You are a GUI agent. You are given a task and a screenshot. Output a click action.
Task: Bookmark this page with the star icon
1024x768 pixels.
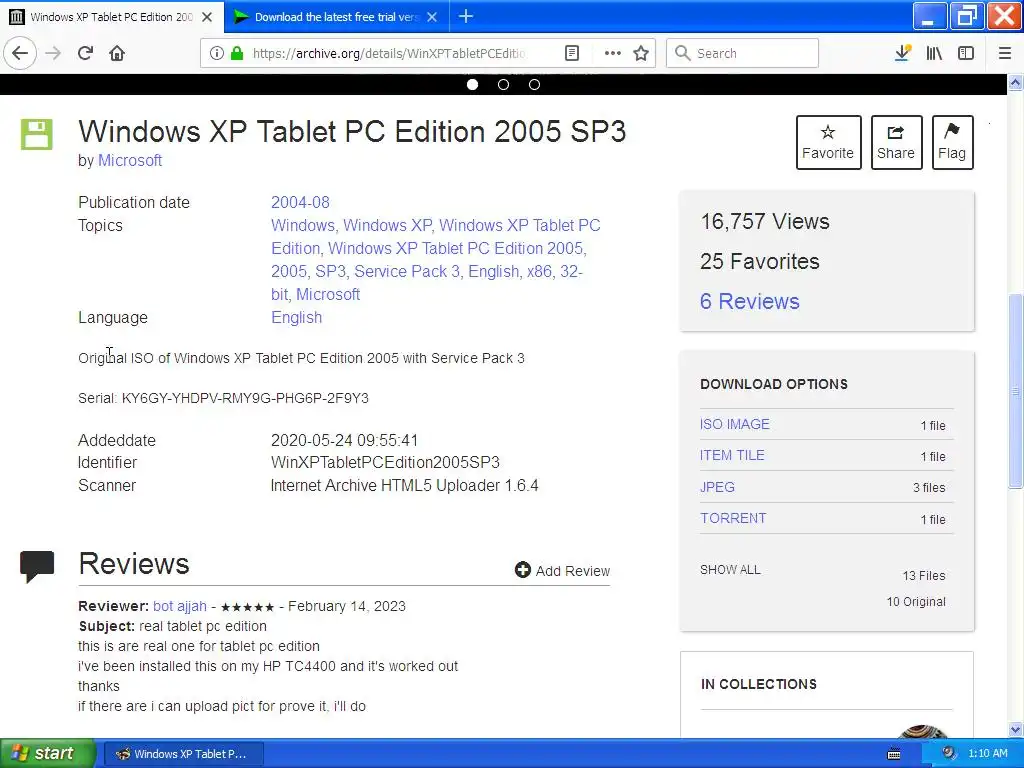[641, 53]
